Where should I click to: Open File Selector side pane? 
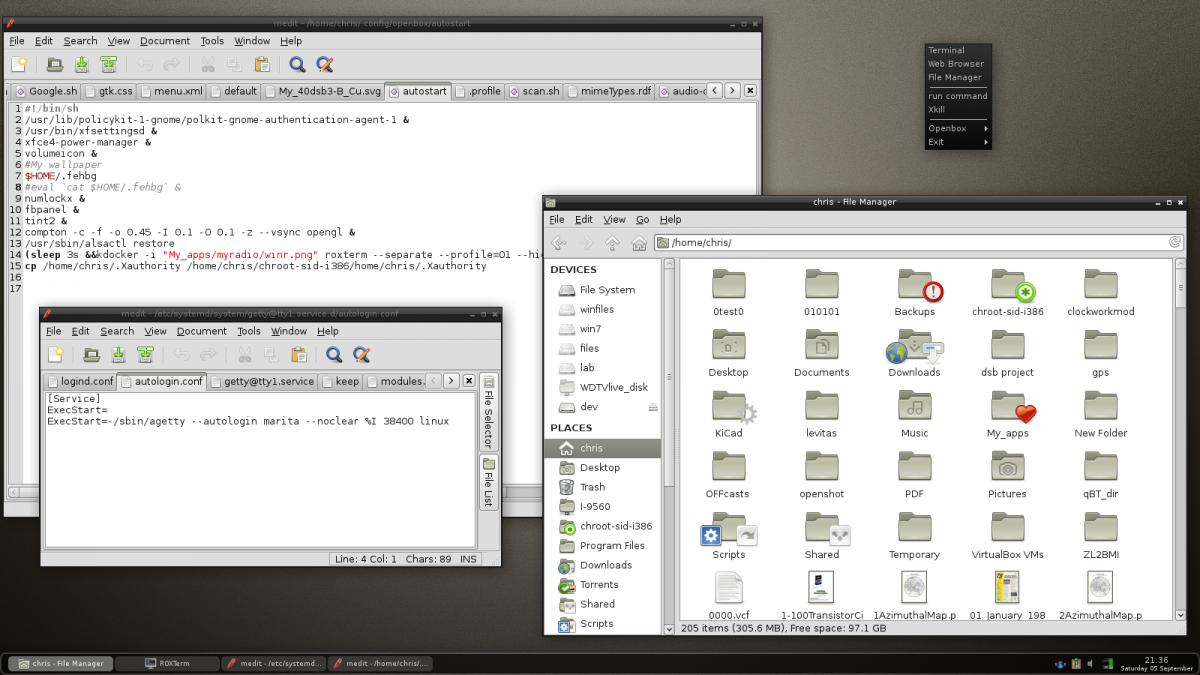point(489,410)
